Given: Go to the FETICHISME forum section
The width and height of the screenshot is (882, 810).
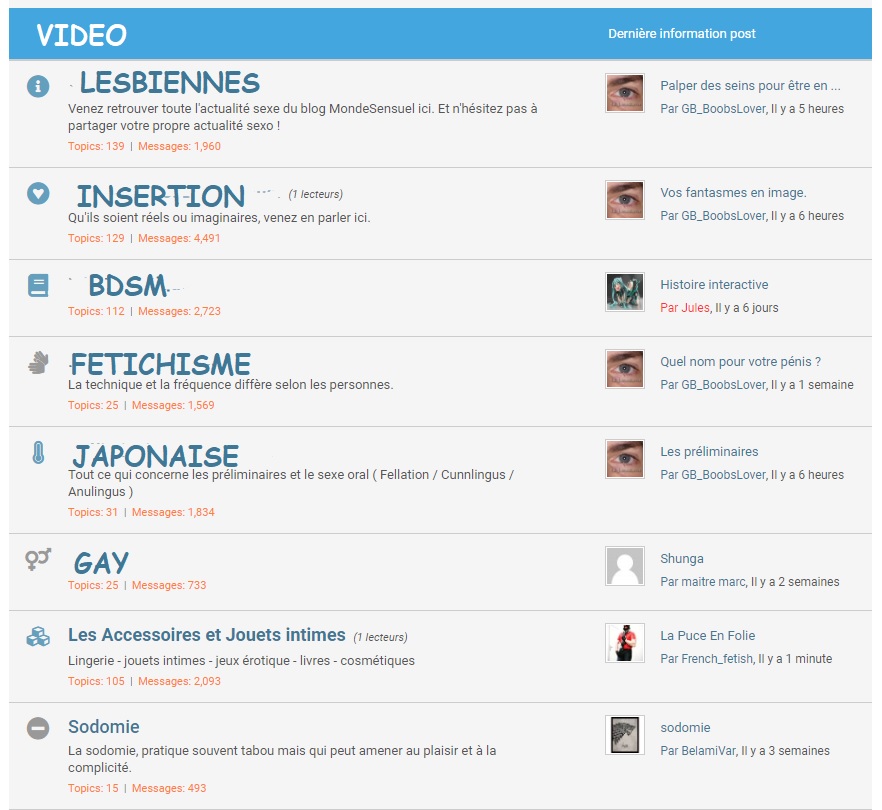Looking at the screenshot, I should click(x=160, y=363).
